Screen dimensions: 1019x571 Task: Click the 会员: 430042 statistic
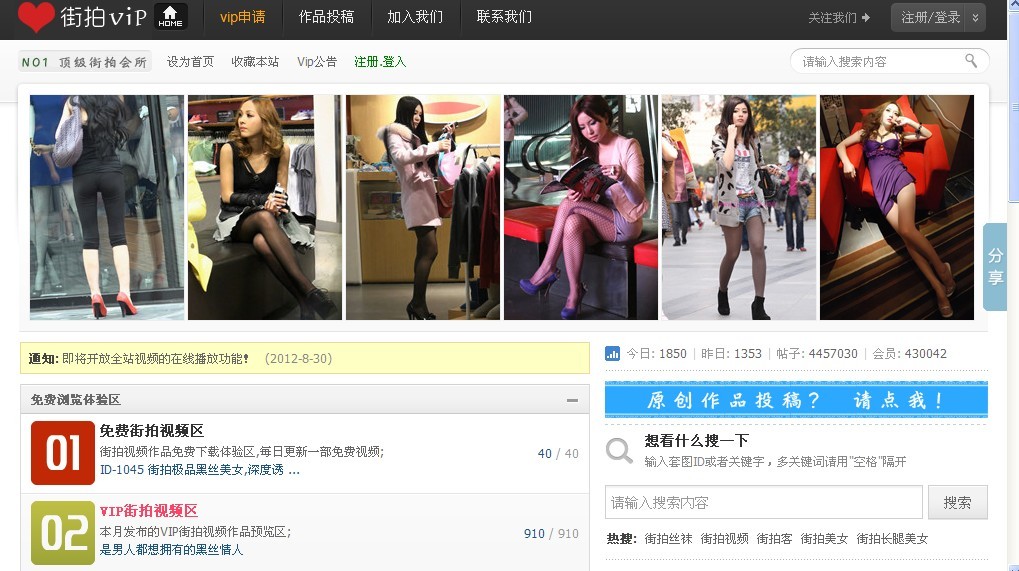909,353
